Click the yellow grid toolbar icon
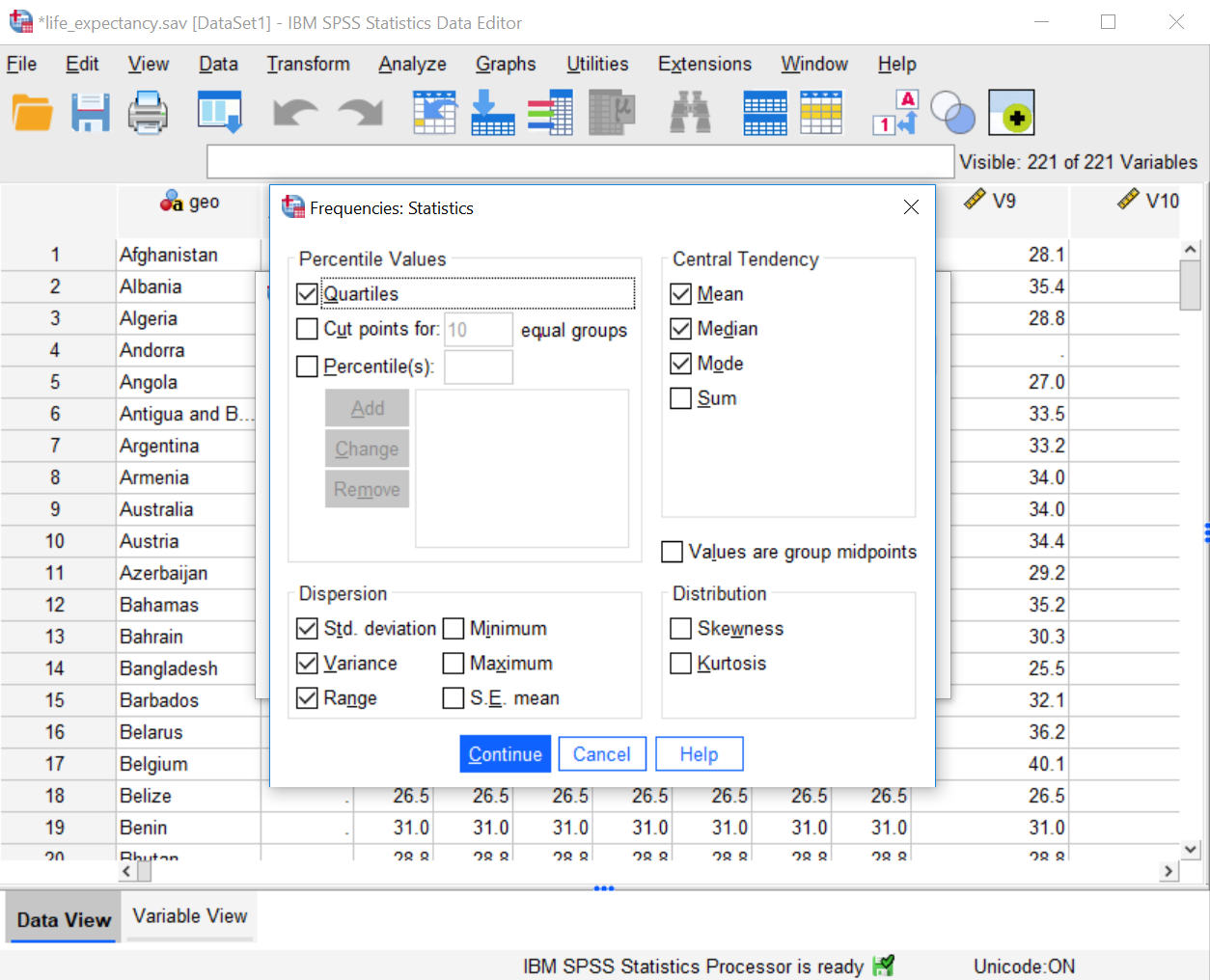The image size is (1210, 980). (821, 113)
